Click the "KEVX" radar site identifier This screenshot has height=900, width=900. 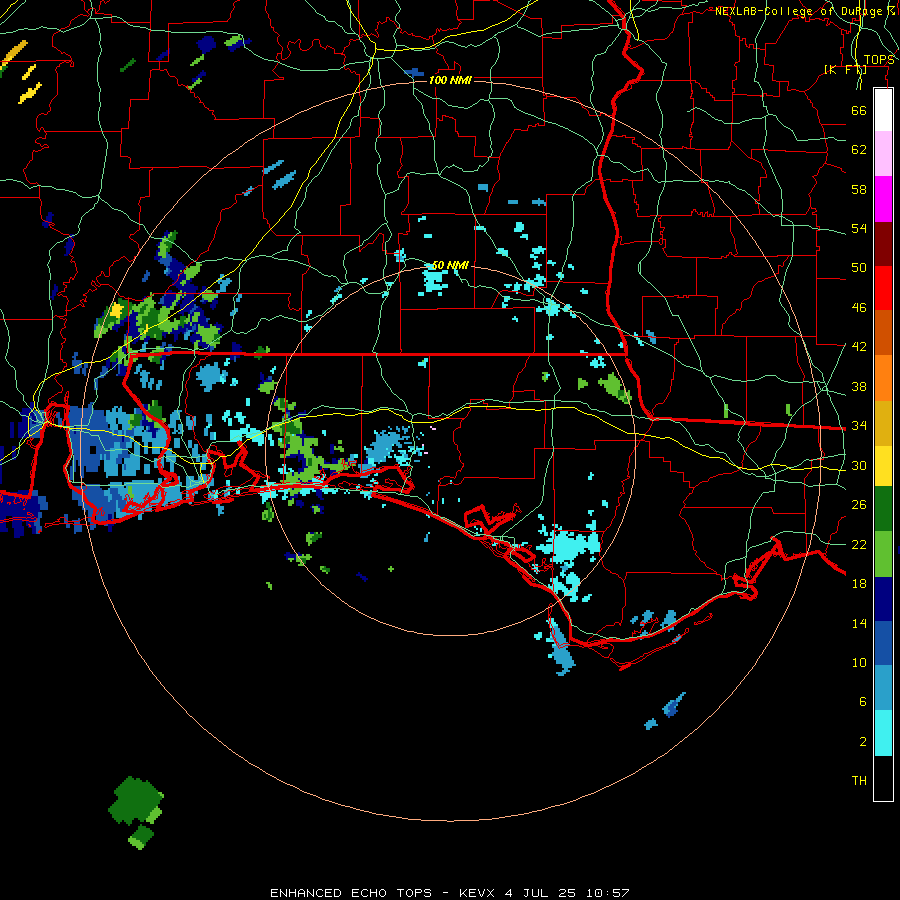[478, 893]
